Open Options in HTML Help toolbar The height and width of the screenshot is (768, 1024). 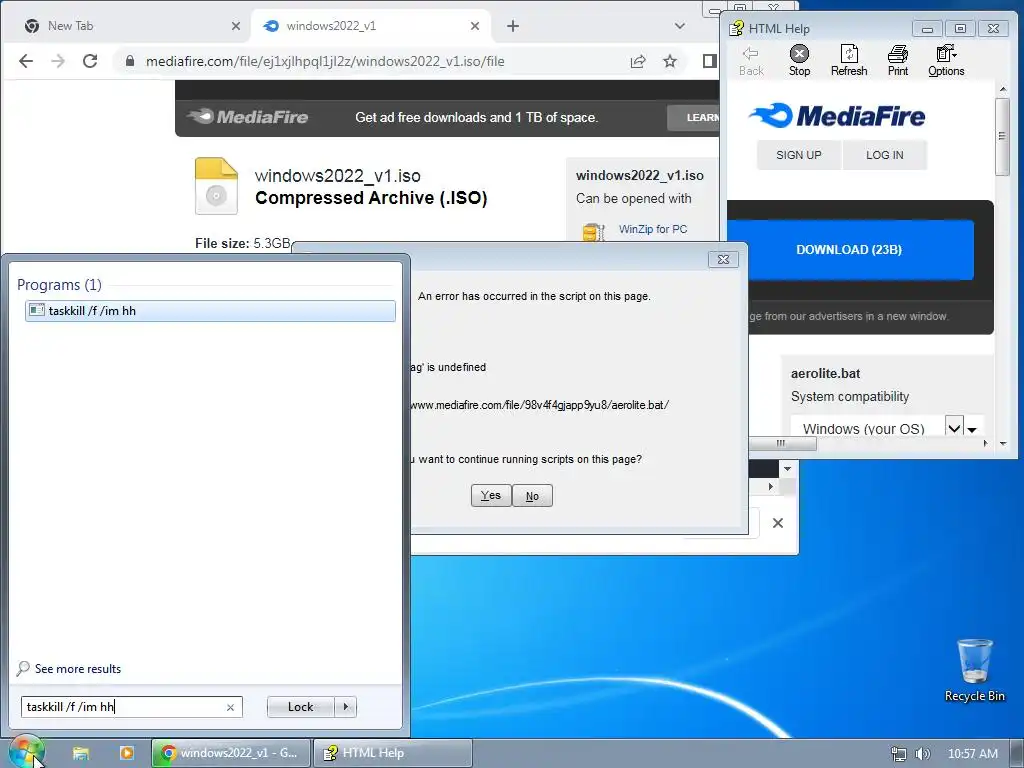[x=946, y=61]
